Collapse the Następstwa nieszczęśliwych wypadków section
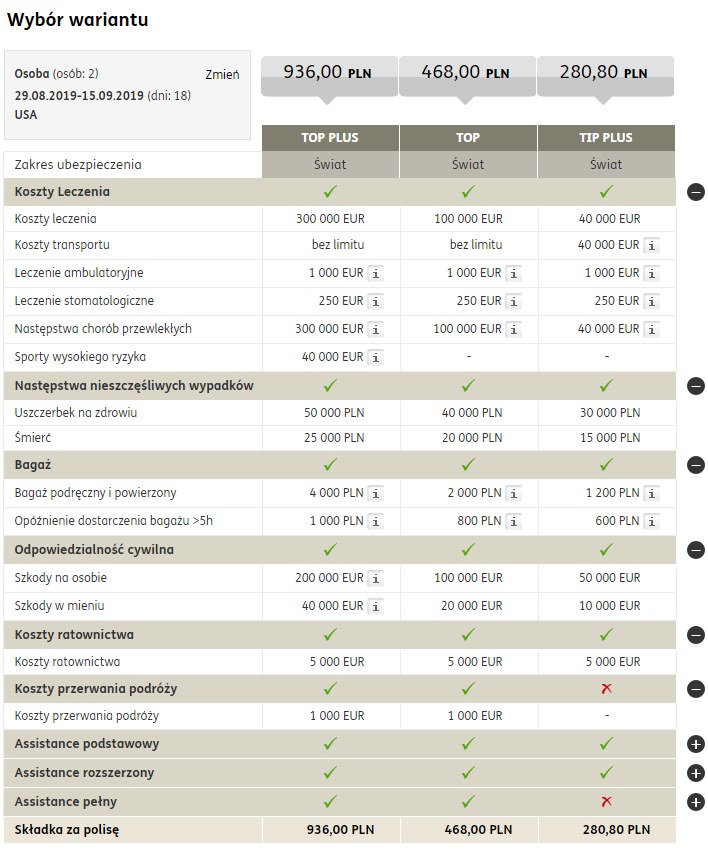This screenshot has width=708, height=857. click(x=695, y=386)
